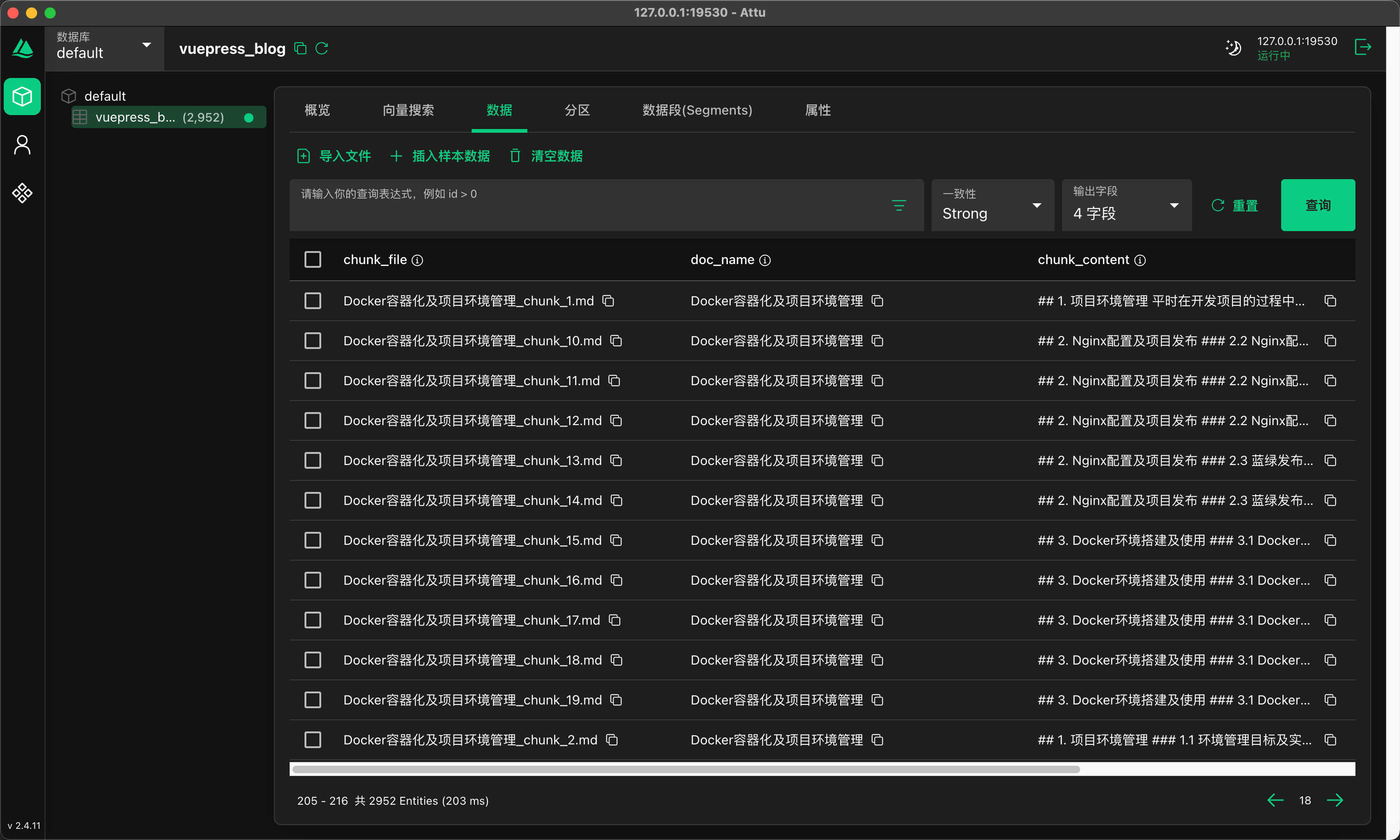Switch to the 属性 tab
This screenshot has height=840, width=1400.
(817, 110)
